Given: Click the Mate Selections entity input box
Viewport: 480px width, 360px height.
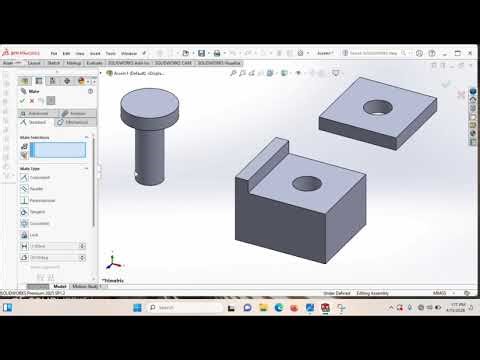Looking at the screenshot, I should pos(58,150).
